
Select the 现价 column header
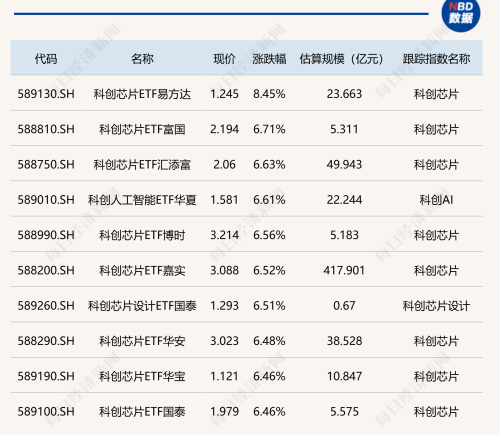(x=224, y=59)
